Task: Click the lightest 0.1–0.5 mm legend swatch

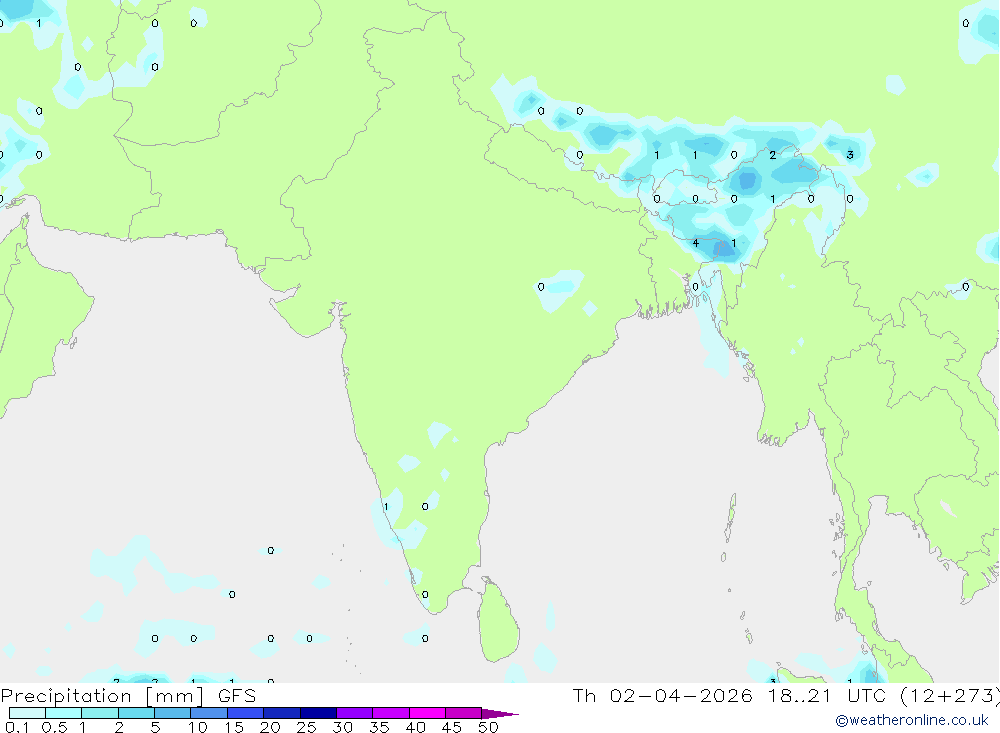Action: coord(27,713)
